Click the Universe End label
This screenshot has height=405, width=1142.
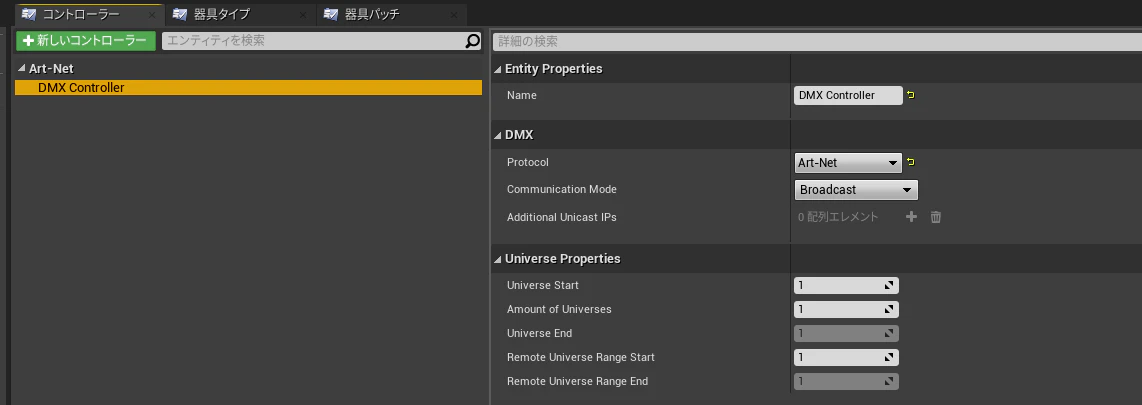click(540, 333)
